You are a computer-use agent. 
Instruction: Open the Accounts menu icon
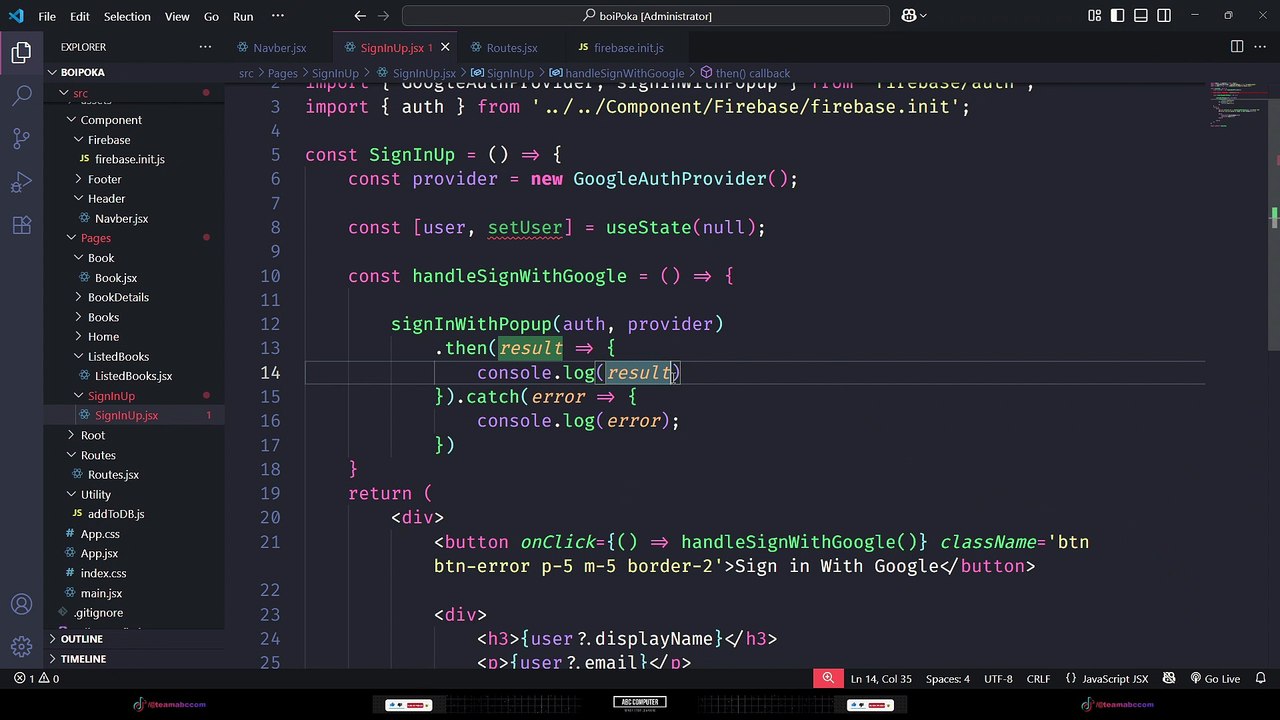[x=22, y=604]
